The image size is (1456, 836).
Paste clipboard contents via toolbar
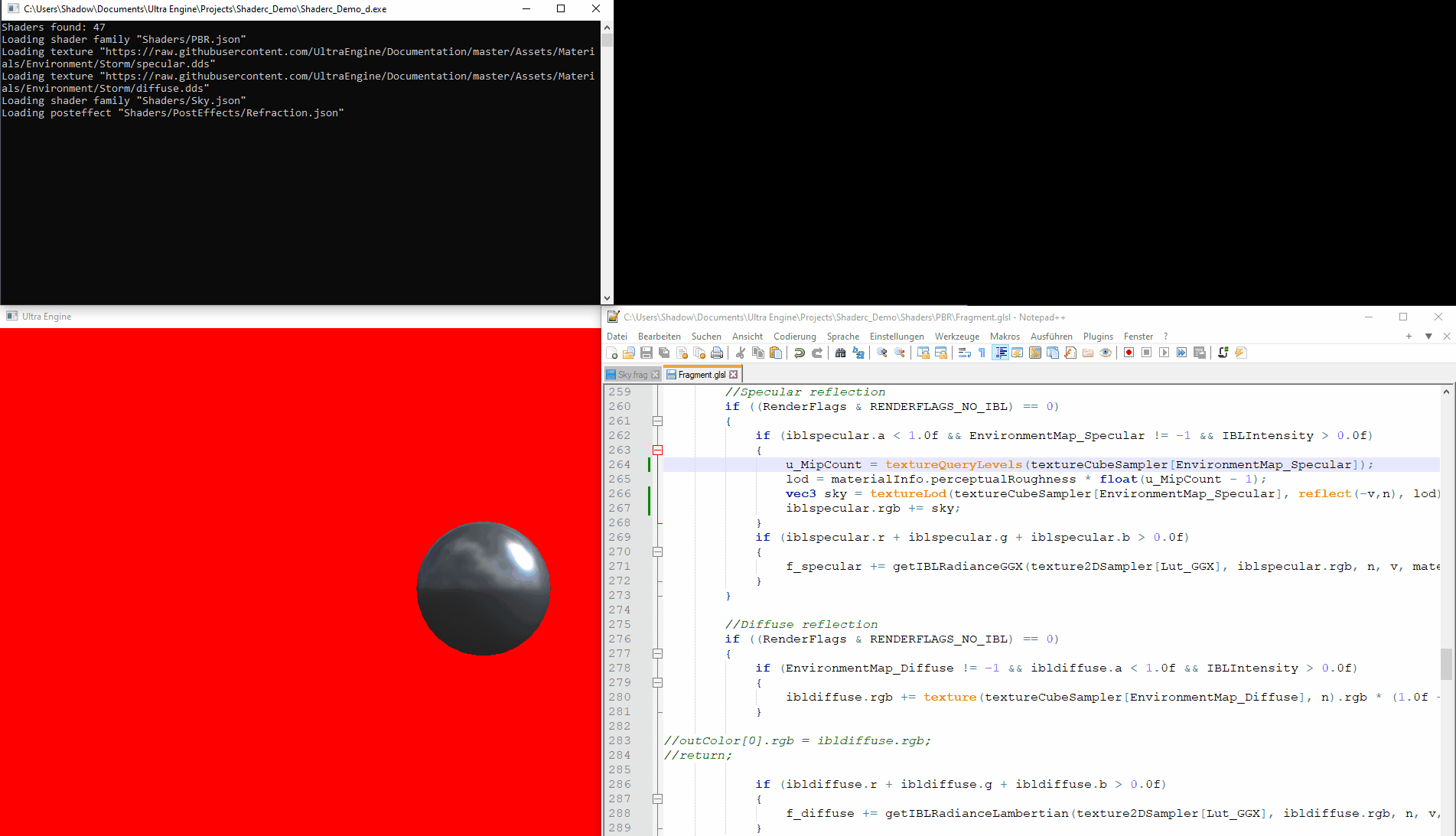(x=775, y=353)
